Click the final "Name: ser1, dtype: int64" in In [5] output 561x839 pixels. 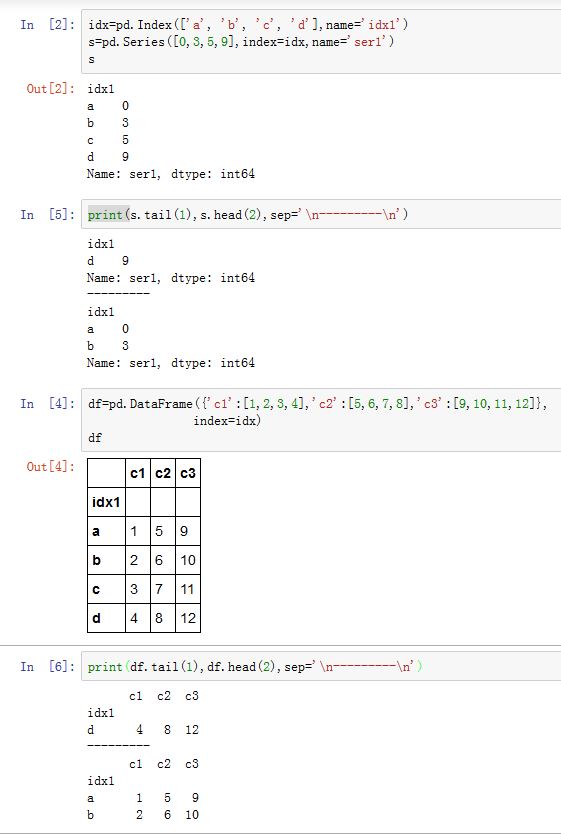coord(171,363)
